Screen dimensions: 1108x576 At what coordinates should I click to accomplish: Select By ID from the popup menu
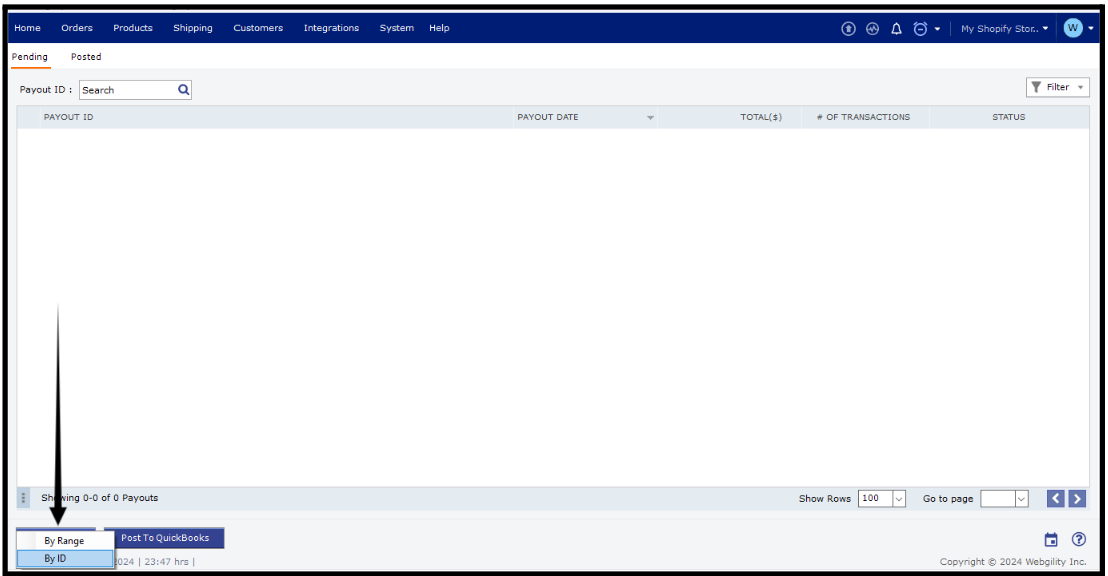[65, 559]
